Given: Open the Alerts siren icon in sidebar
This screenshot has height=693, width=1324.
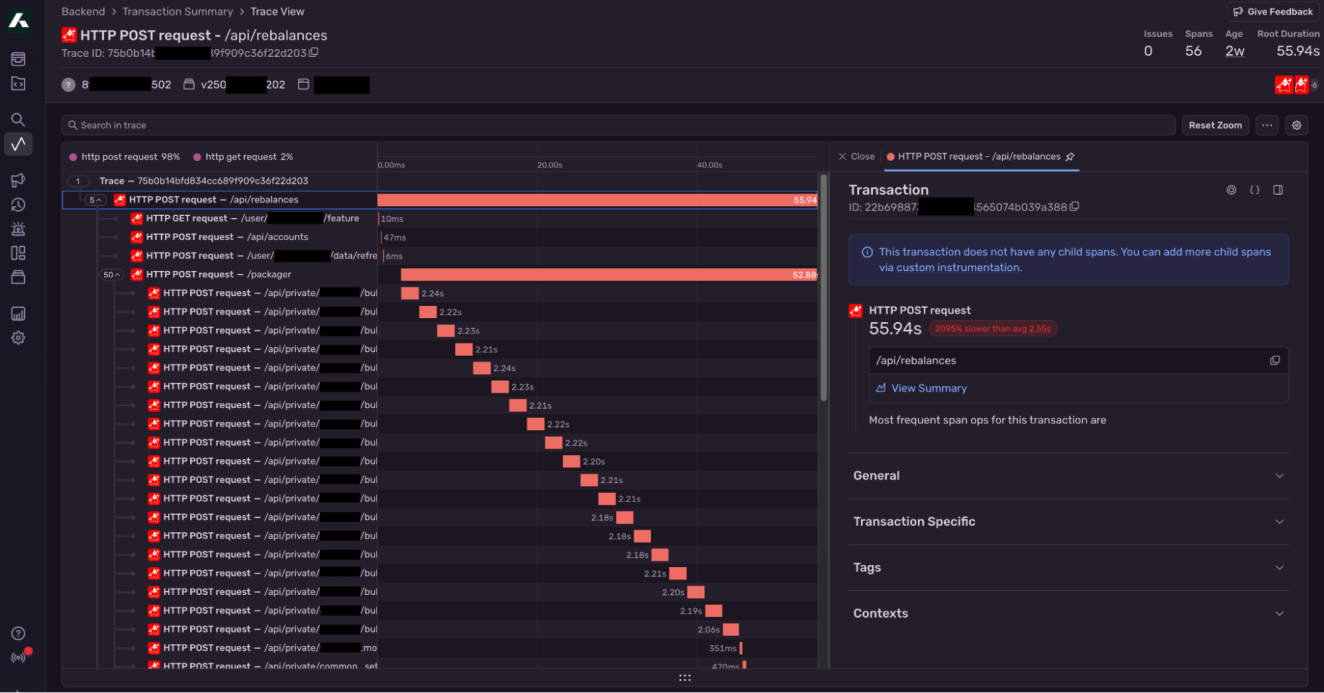Looking at the screenshot, I should (18, 229).
